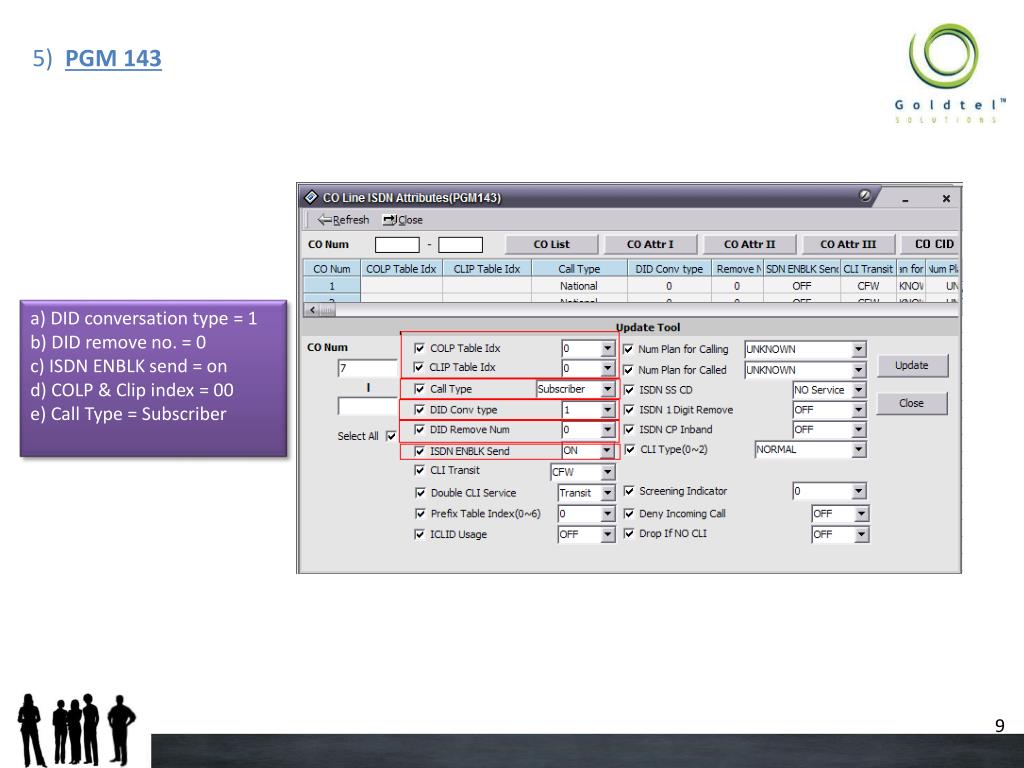Viewport: 1024px width, 768px height.
Task: Toggle the ICLID Usage checkbox
Action: (420, 534)
